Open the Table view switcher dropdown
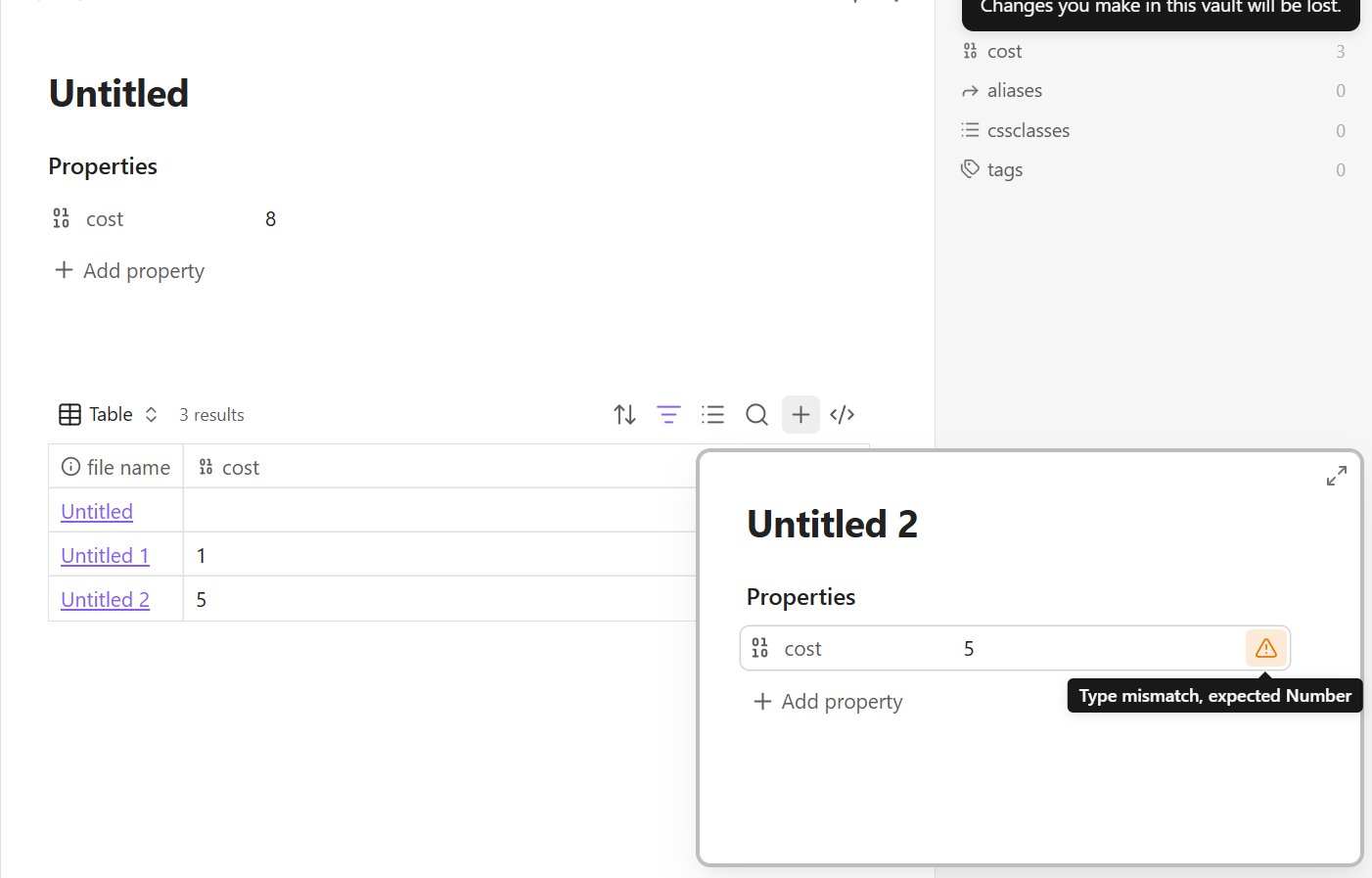The width and height of the screenshot is (1372, 878). click(109, 415)
